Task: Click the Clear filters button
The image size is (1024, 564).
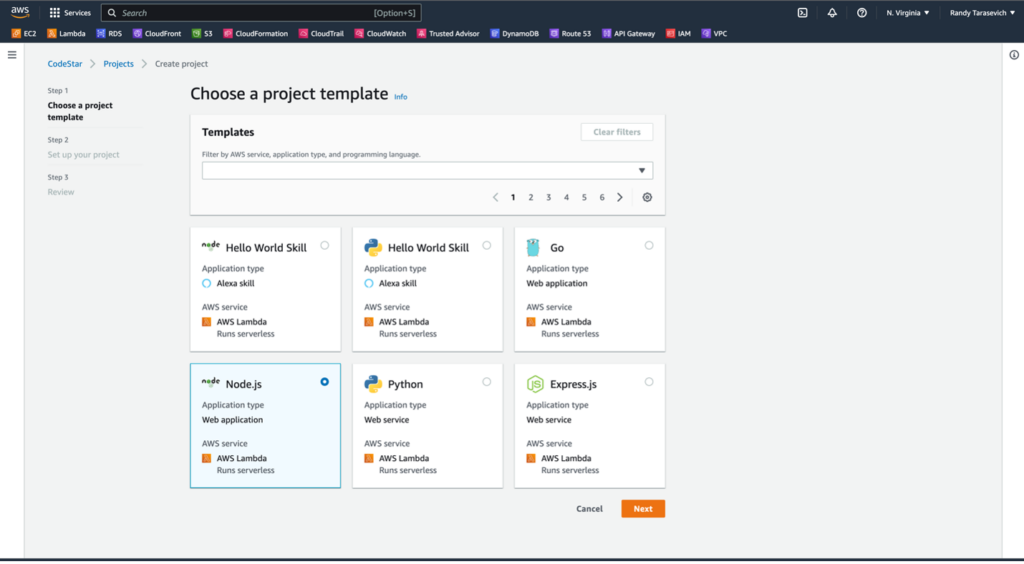Action: tap(616, 132)
